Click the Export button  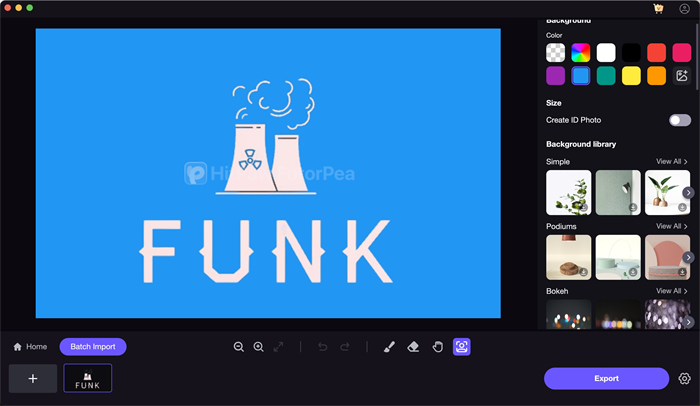tap(606, 379)
